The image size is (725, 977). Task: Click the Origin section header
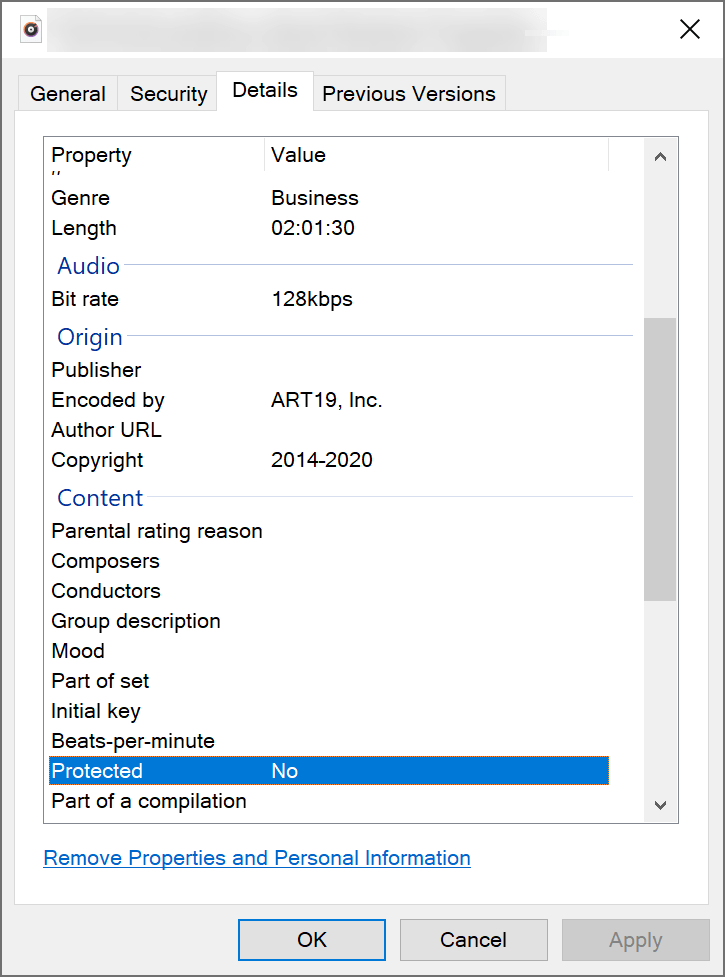(90, 337)
